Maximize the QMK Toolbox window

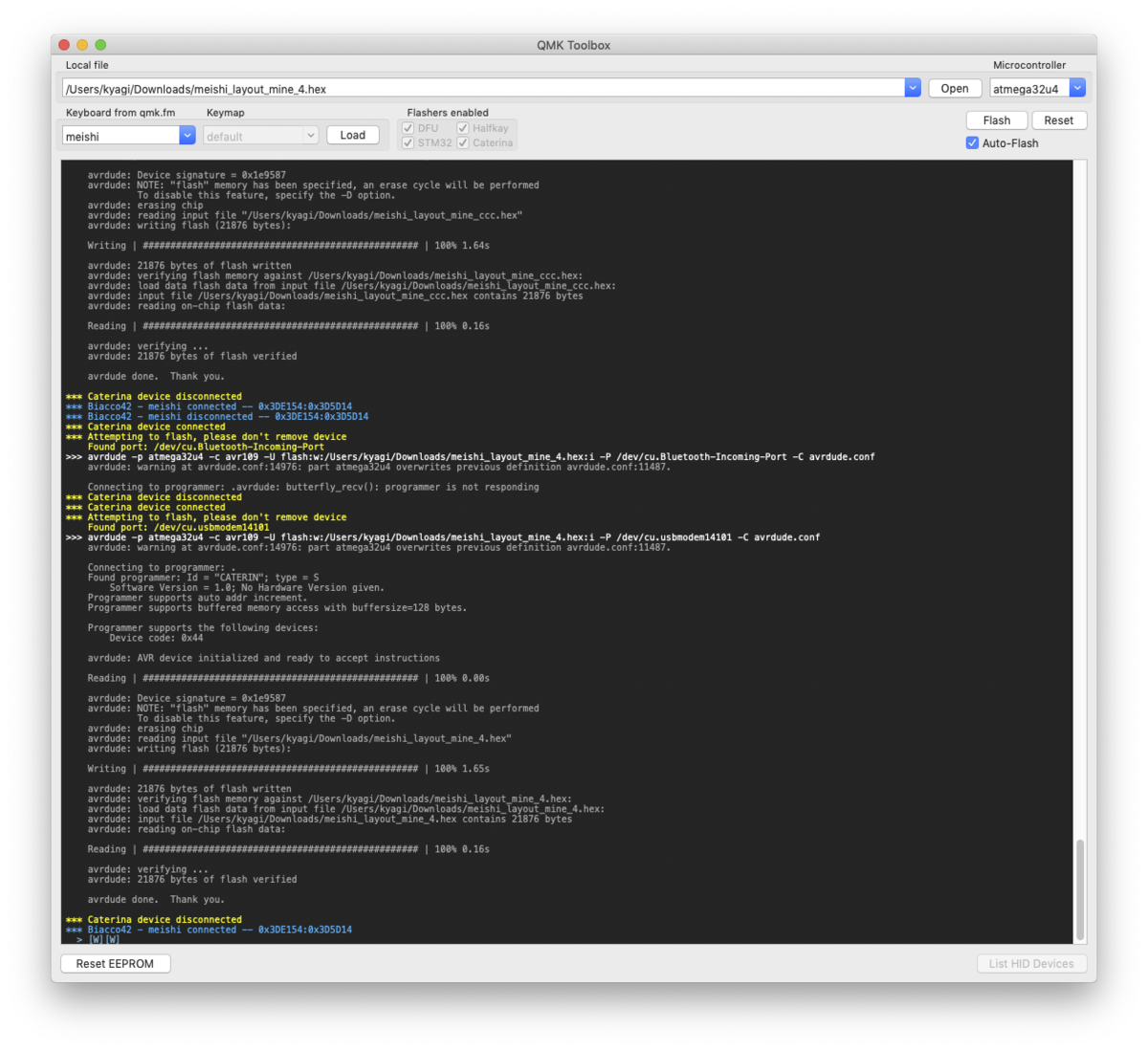tap(100, 45)
